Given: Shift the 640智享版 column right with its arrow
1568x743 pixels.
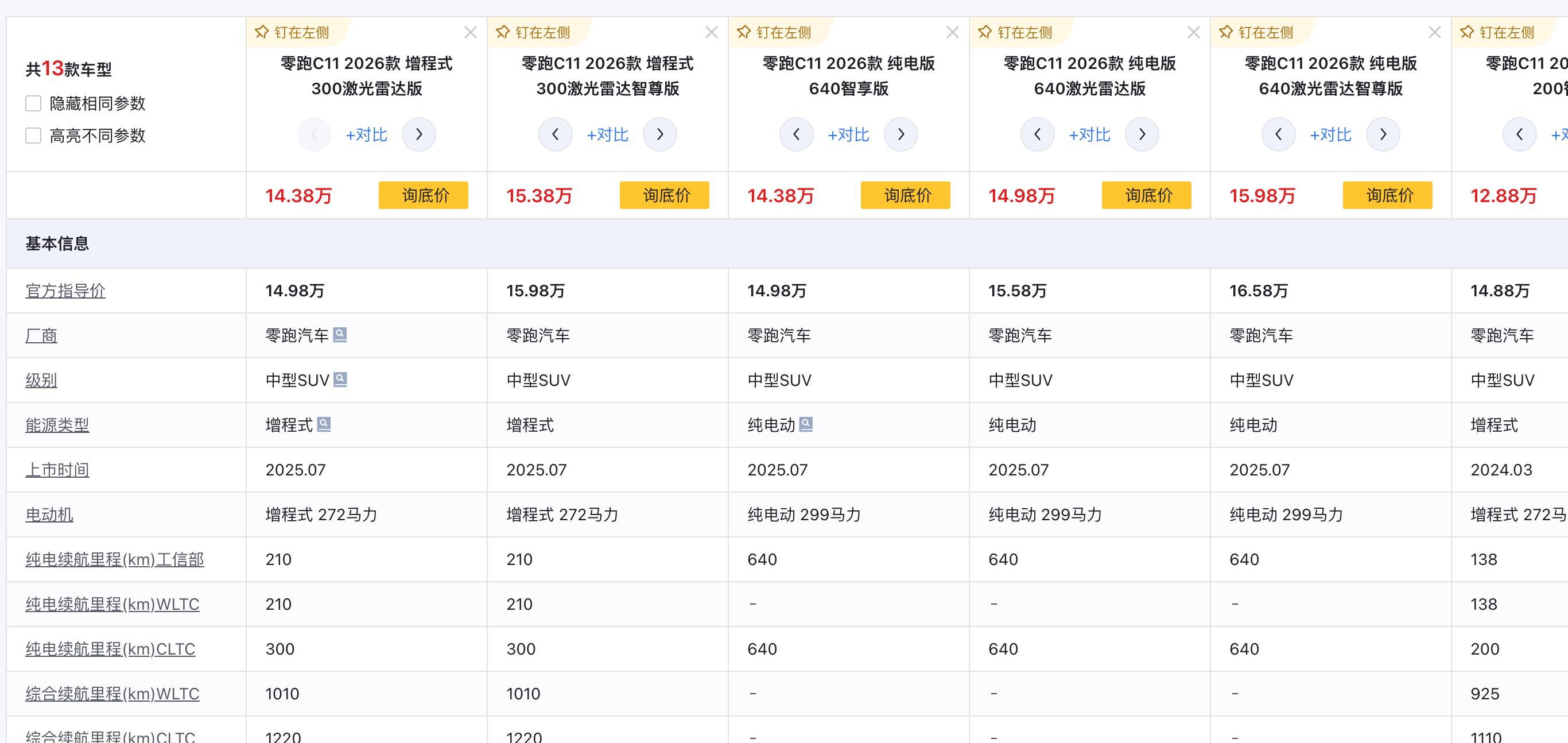Looking at the screenshot, I should (x=901, y=134).
